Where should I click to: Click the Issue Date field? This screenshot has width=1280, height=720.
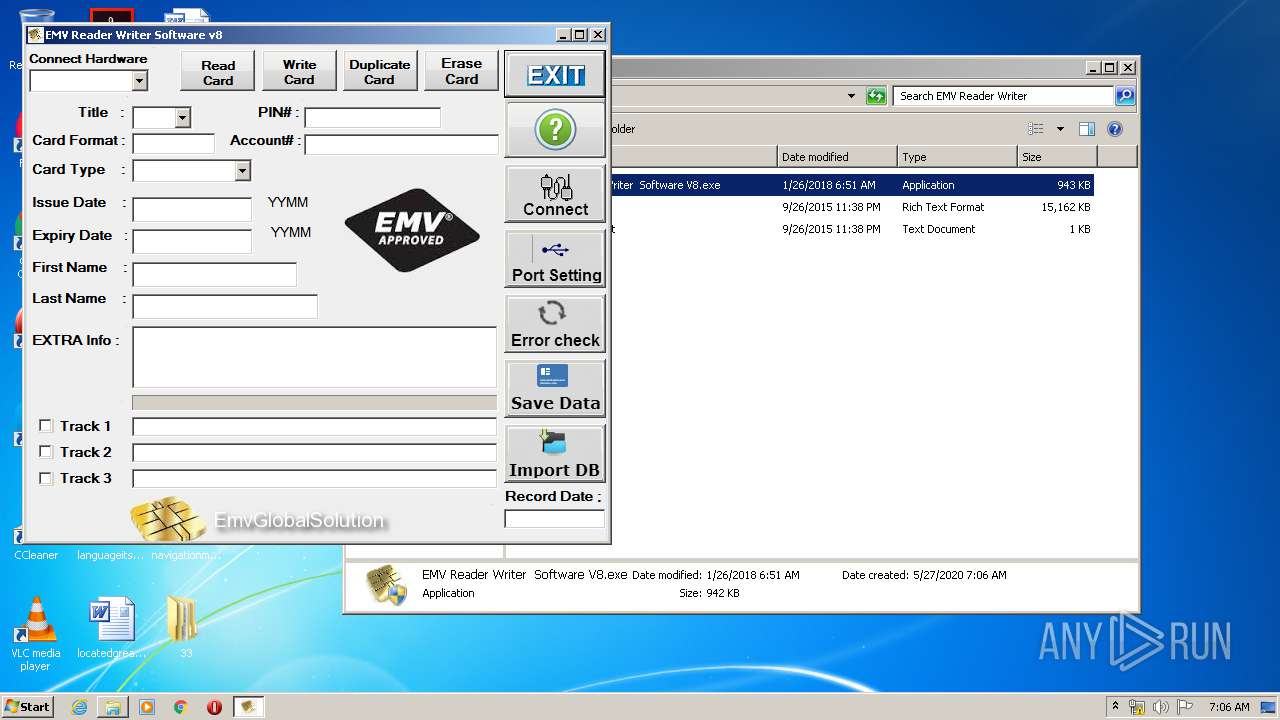pos(192,209)
